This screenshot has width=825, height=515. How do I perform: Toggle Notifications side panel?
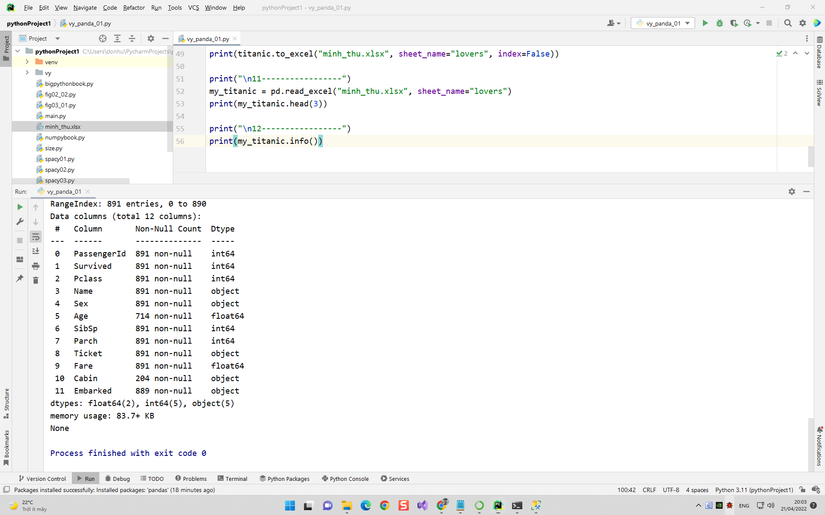coord(820,446)
